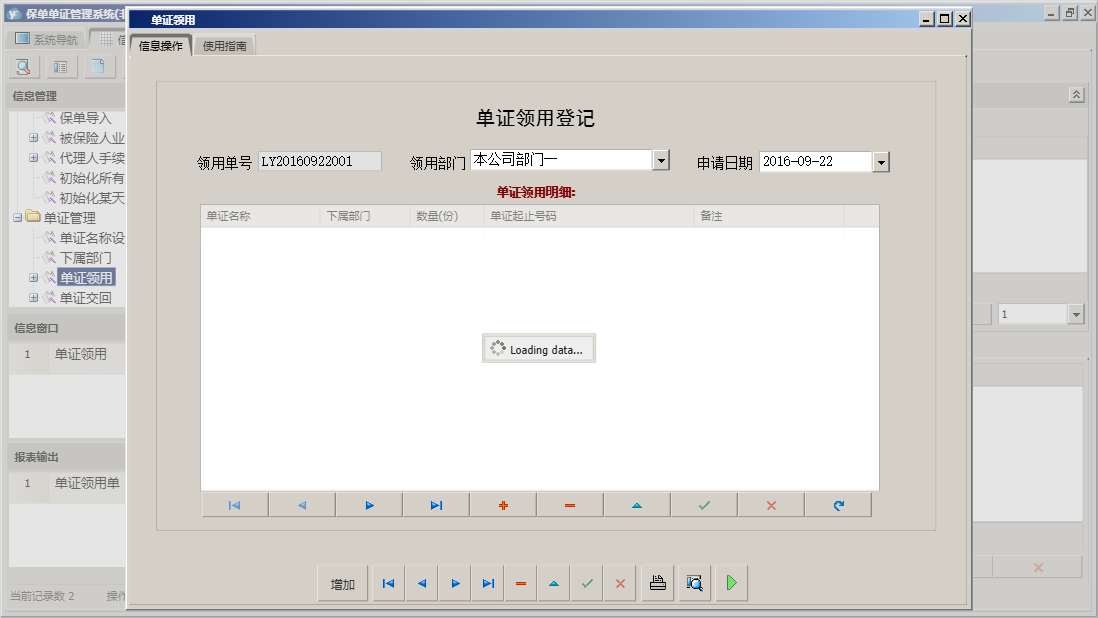Open the 领用部门 dropdown
The height and width of the screenshot is (618, 1098).
661,161
